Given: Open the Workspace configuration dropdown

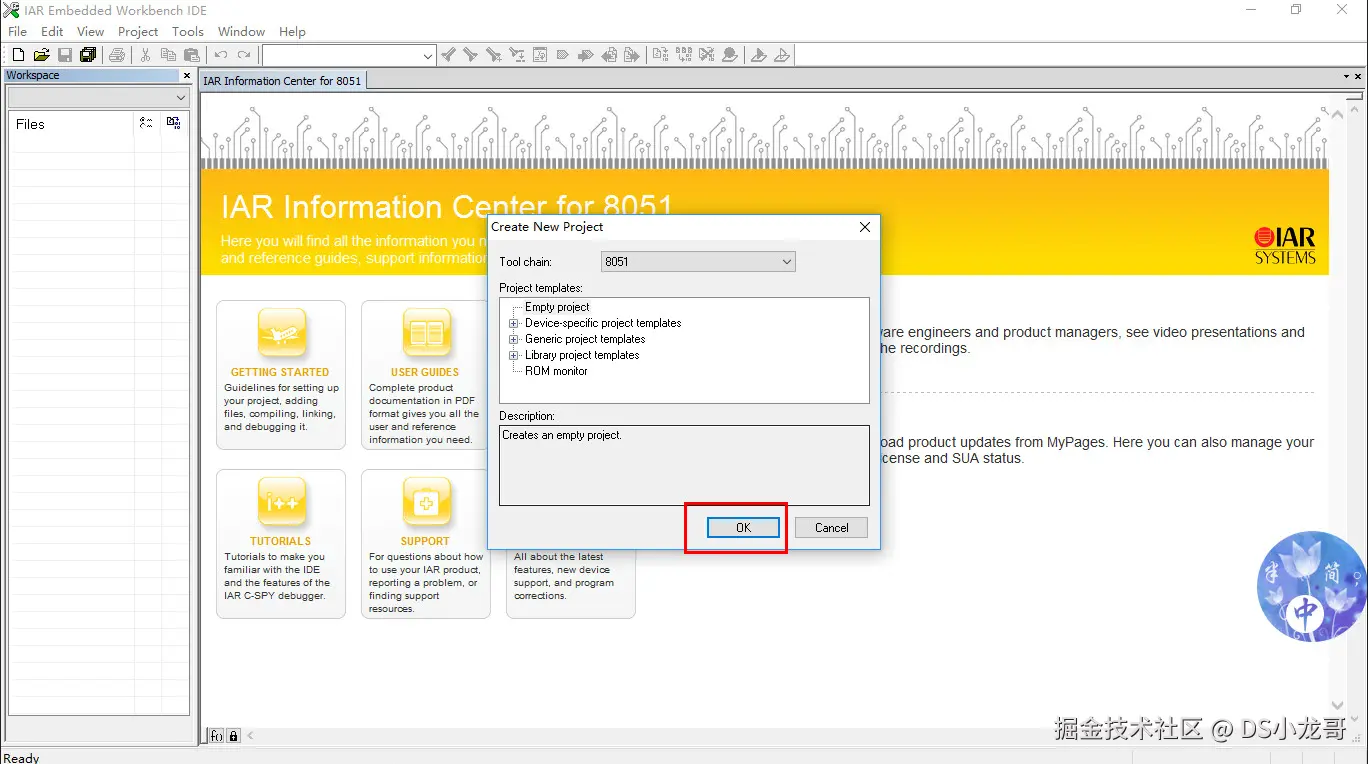Looking at the screenshot, I should click(x=98, y=97).
